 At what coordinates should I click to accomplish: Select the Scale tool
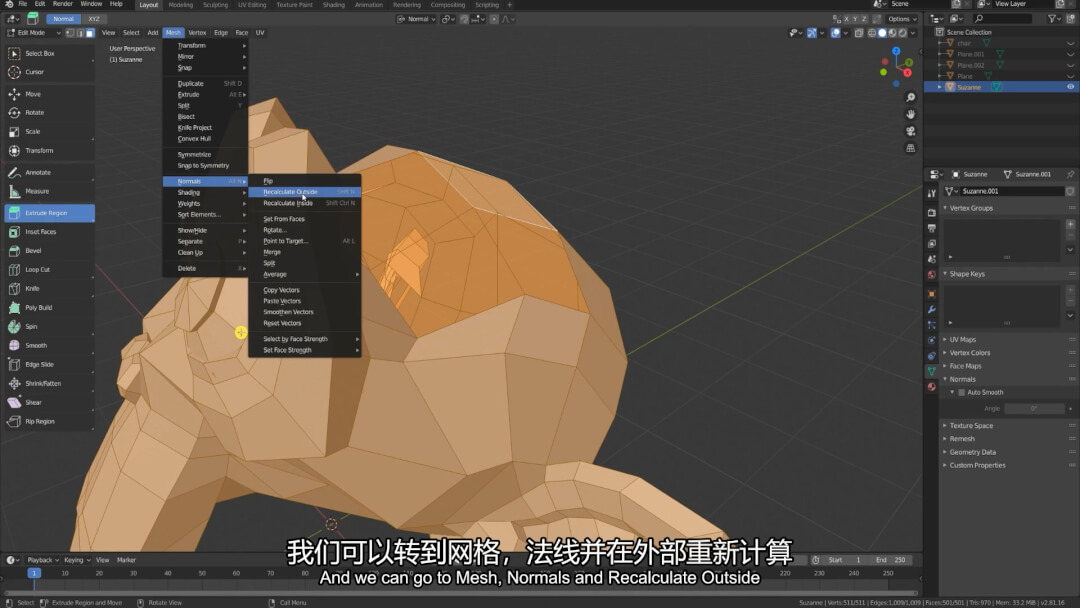[x=49, y=132]
